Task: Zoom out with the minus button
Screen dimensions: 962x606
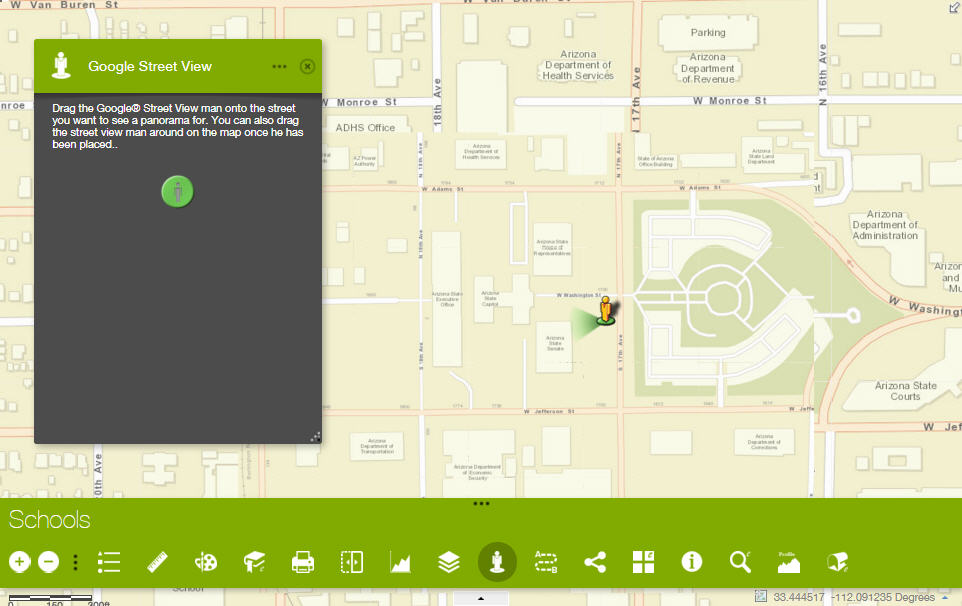Action: [x=48, y=562]
